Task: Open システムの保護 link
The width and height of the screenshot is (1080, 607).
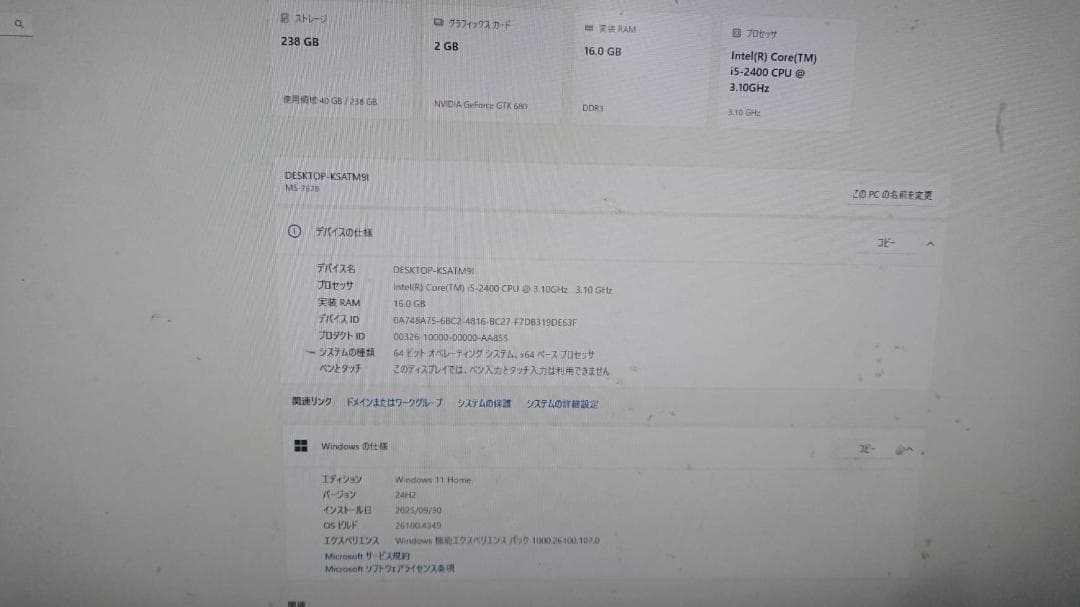Action: pyautogui.click(x=484, y=404)
